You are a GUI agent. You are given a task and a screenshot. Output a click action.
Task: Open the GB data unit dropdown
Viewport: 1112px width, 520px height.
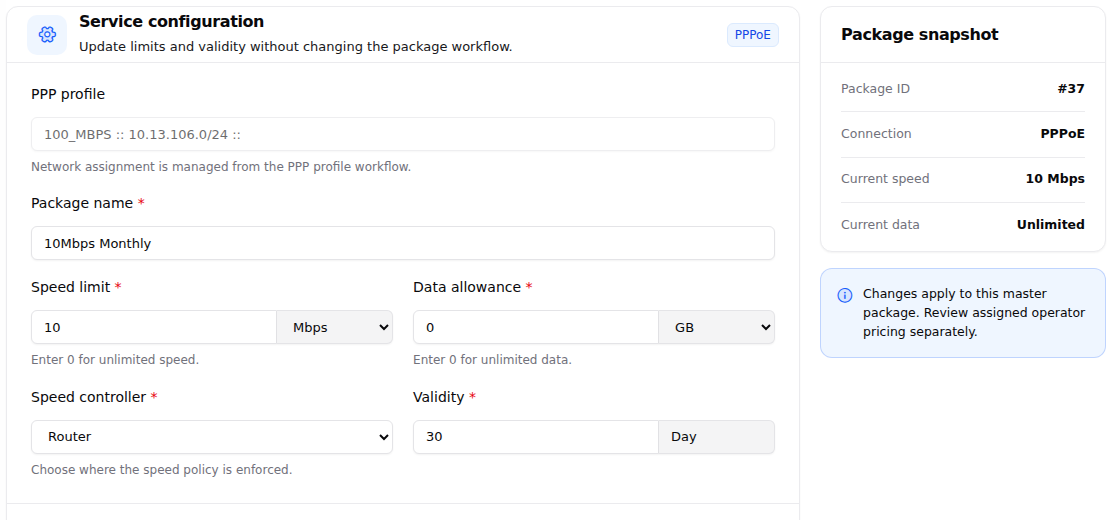click(716, 327)
